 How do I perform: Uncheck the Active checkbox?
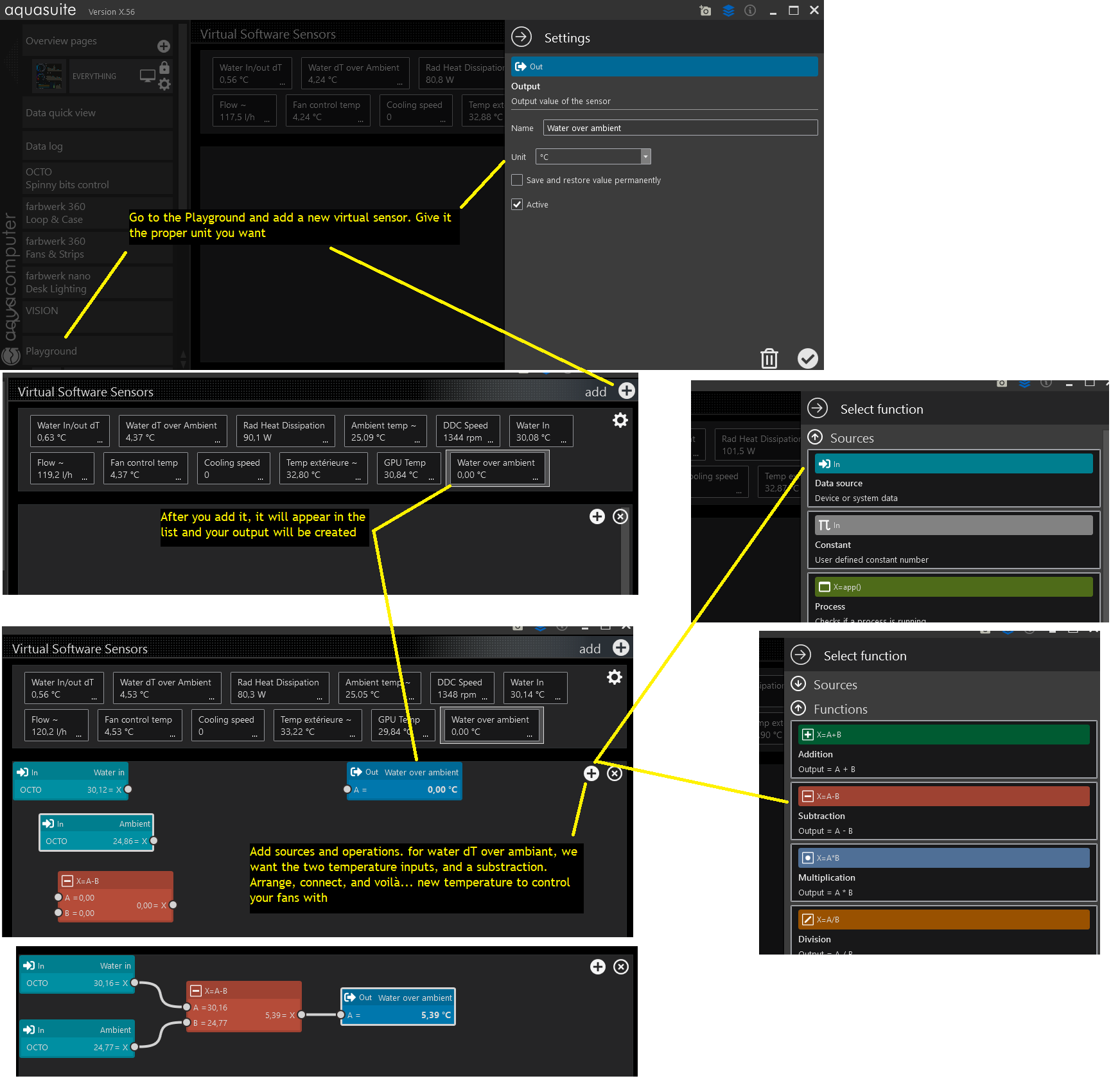point(517,204)
